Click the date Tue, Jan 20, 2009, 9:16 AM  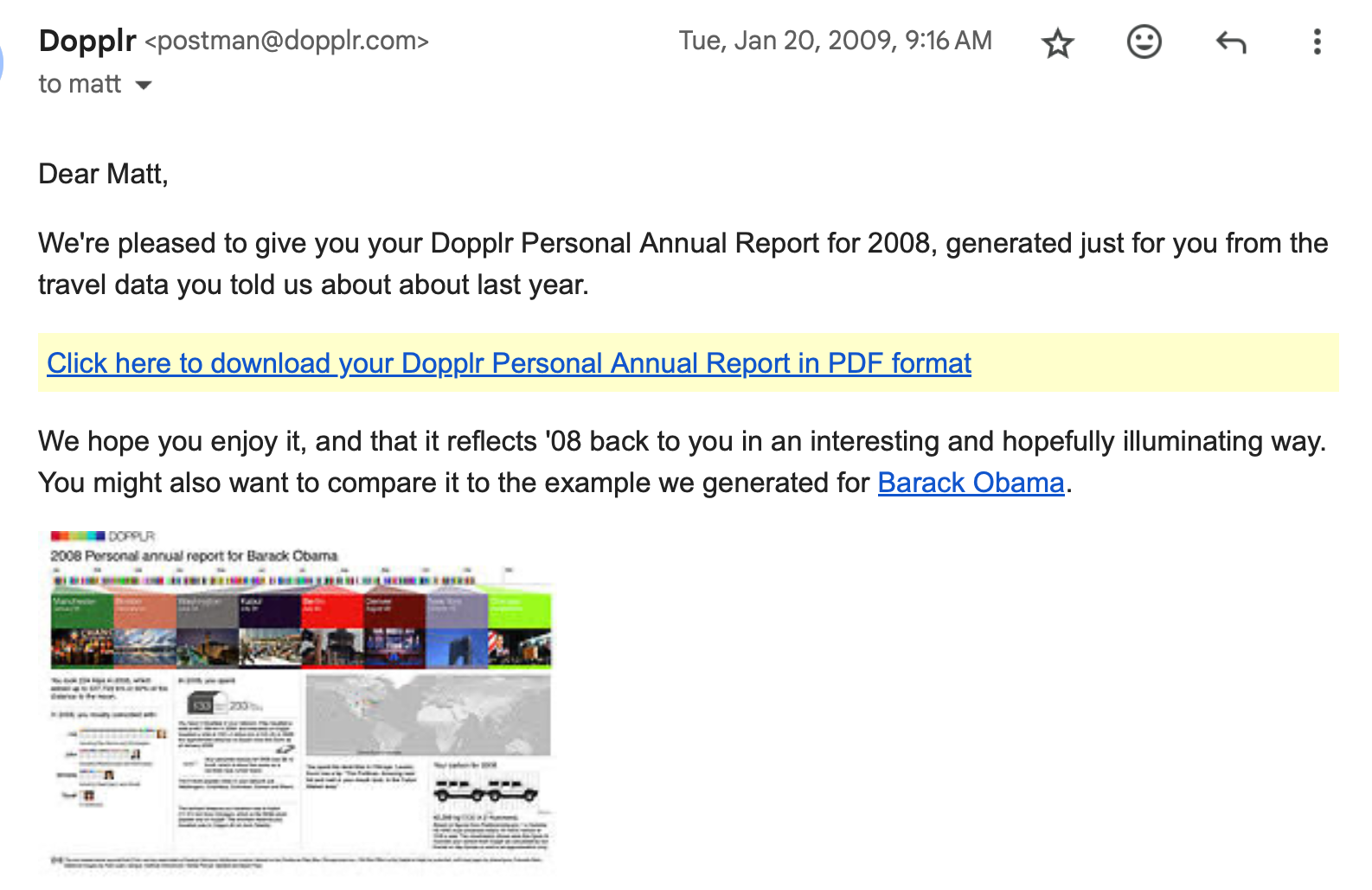click(x=835, y=41)
